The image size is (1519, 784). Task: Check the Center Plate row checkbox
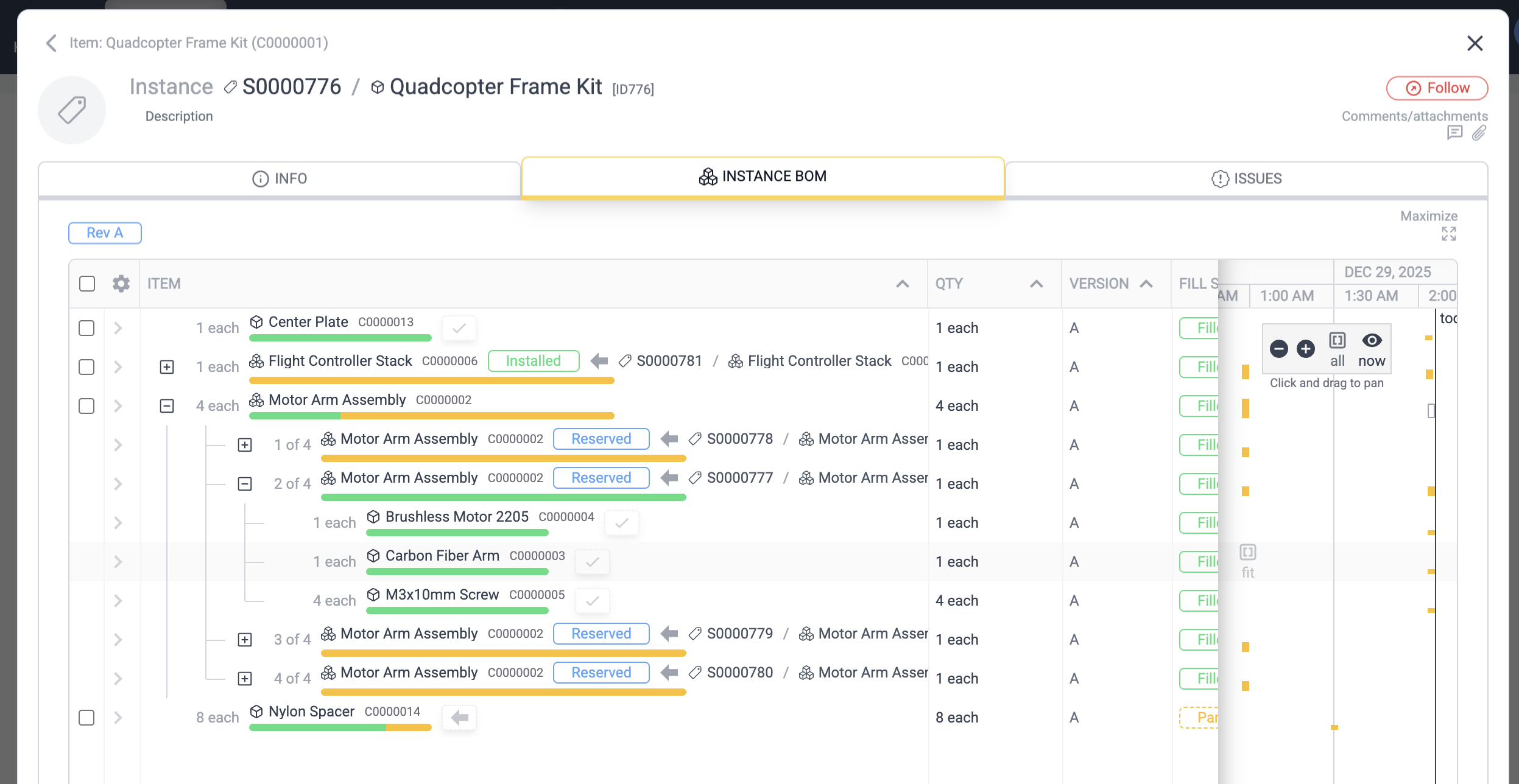point(86,328)
